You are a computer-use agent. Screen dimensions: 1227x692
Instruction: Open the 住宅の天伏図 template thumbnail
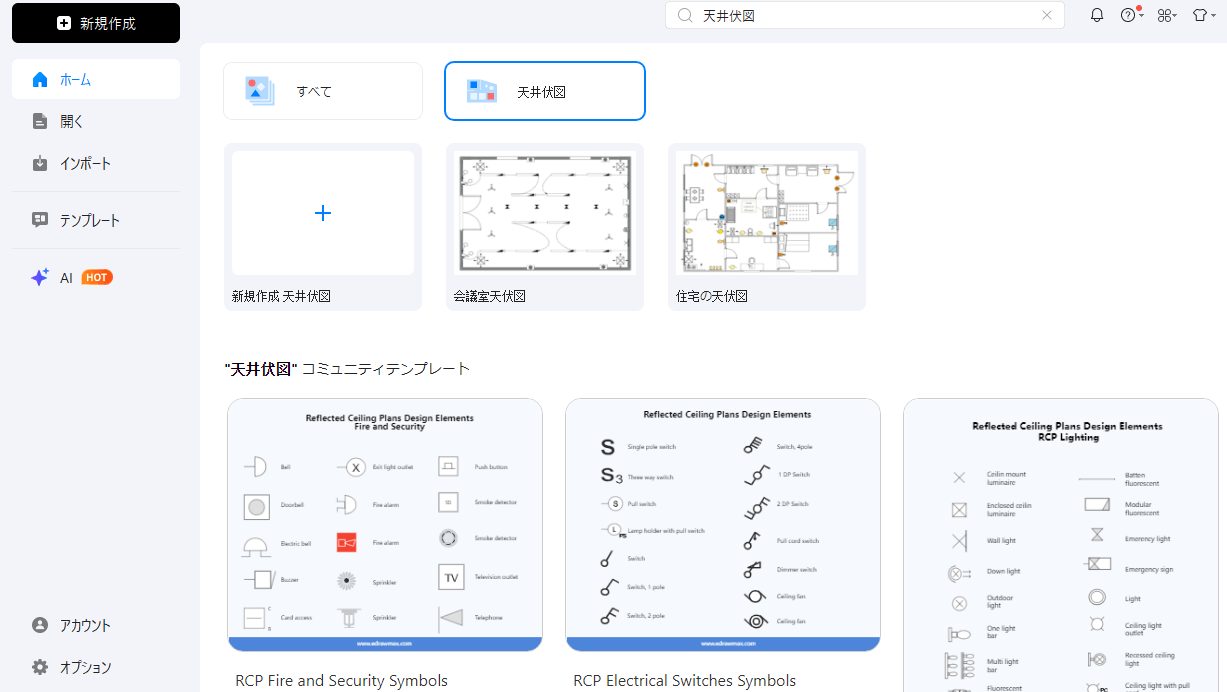[766, 213]
